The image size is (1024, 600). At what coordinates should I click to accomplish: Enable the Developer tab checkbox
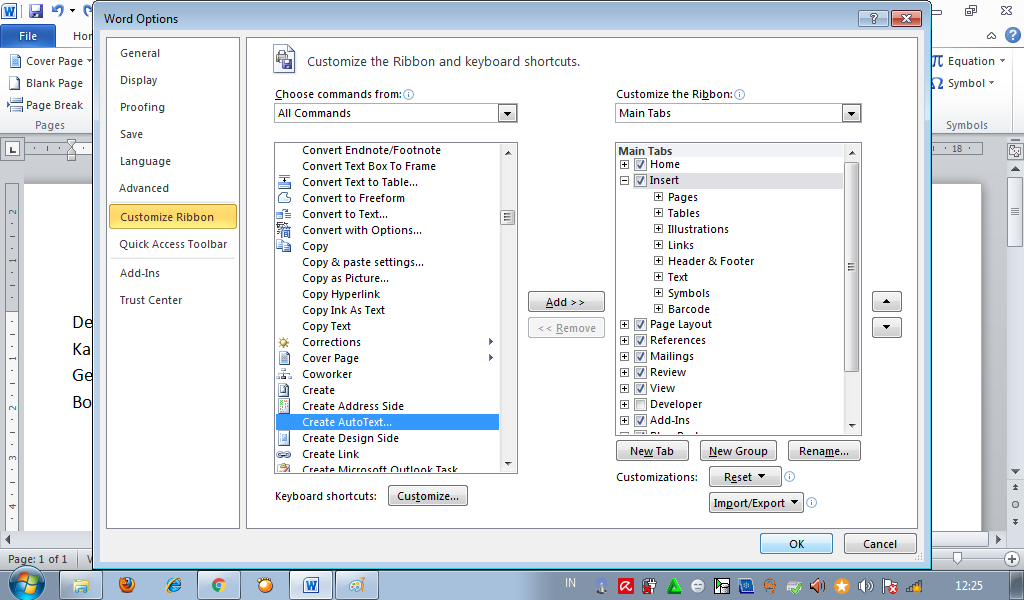[640, 404]
